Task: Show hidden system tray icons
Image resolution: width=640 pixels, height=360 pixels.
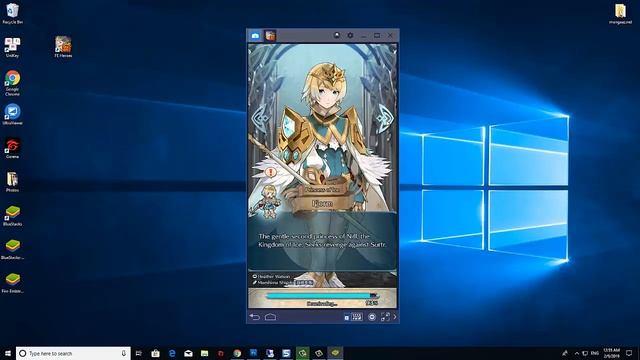Action: (576, 353)
